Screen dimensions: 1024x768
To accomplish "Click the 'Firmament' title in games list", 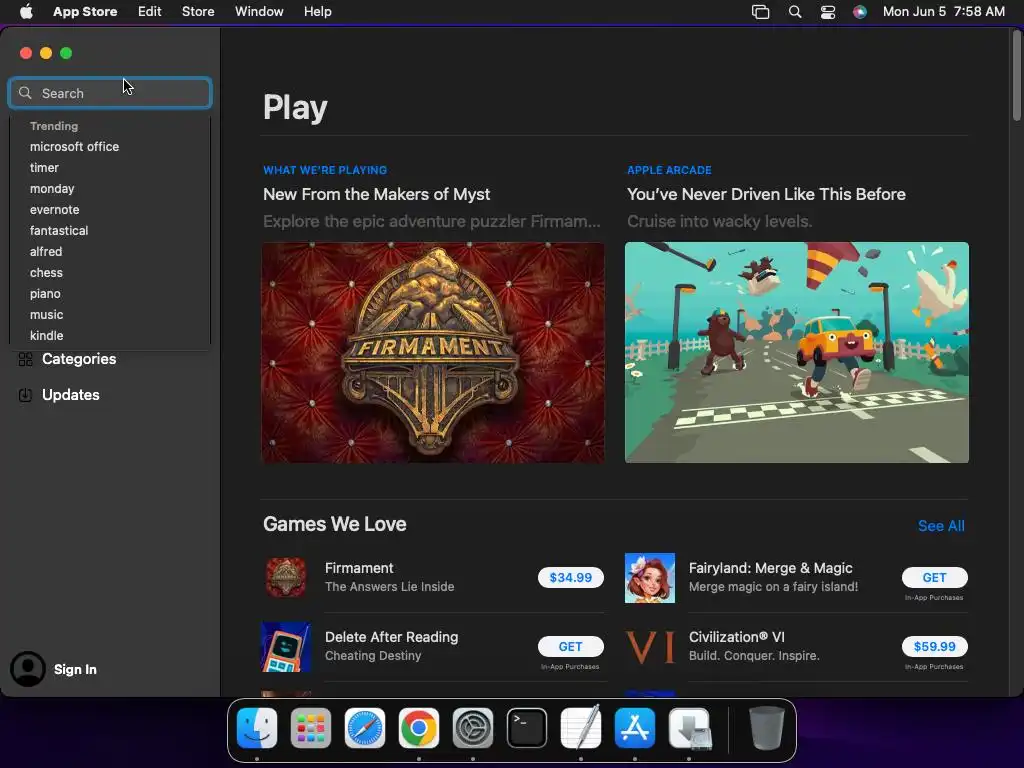I will pyautogui.click(x=359, y=568).
